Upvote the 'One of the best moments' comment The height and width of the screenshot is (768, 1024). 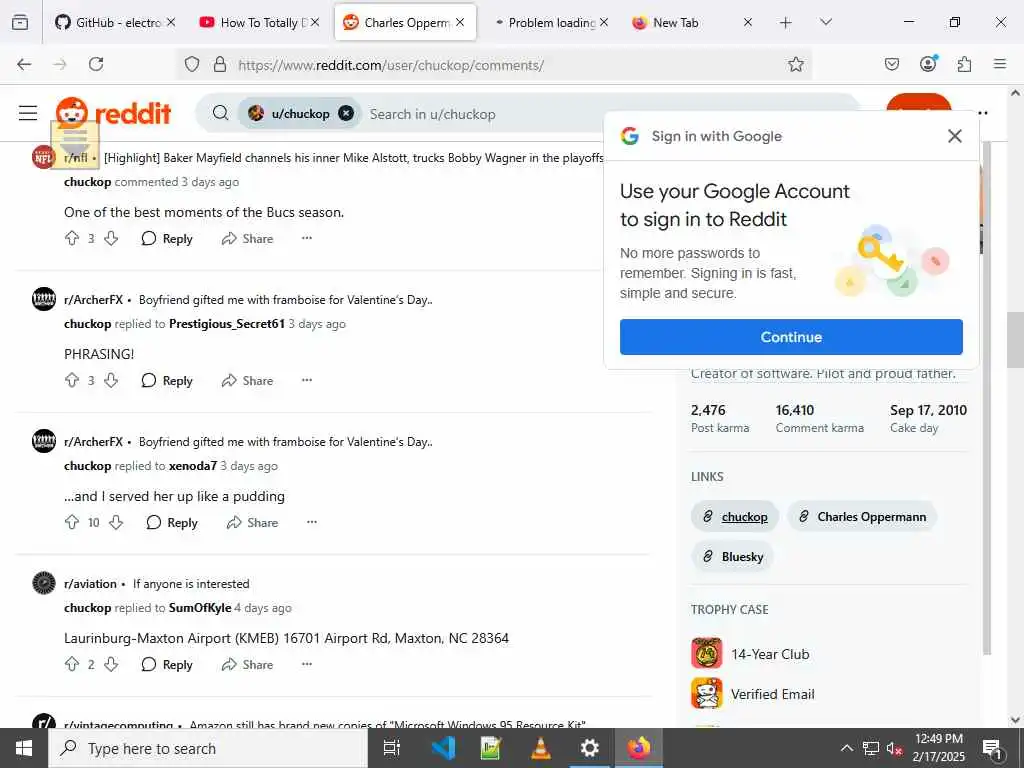tap(72, 238)
